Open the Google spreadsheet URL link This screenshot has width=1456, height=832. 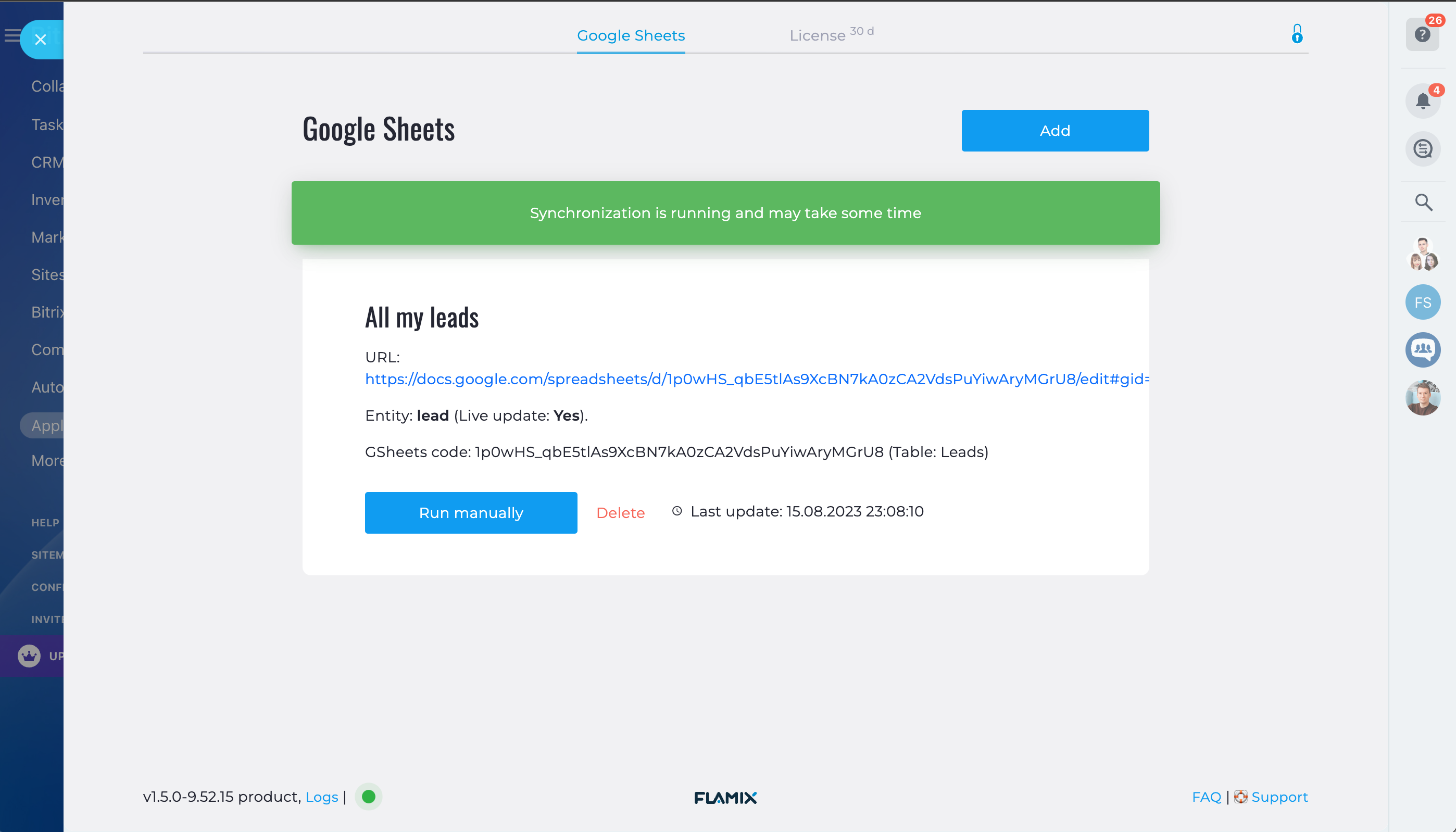(757, 379)
